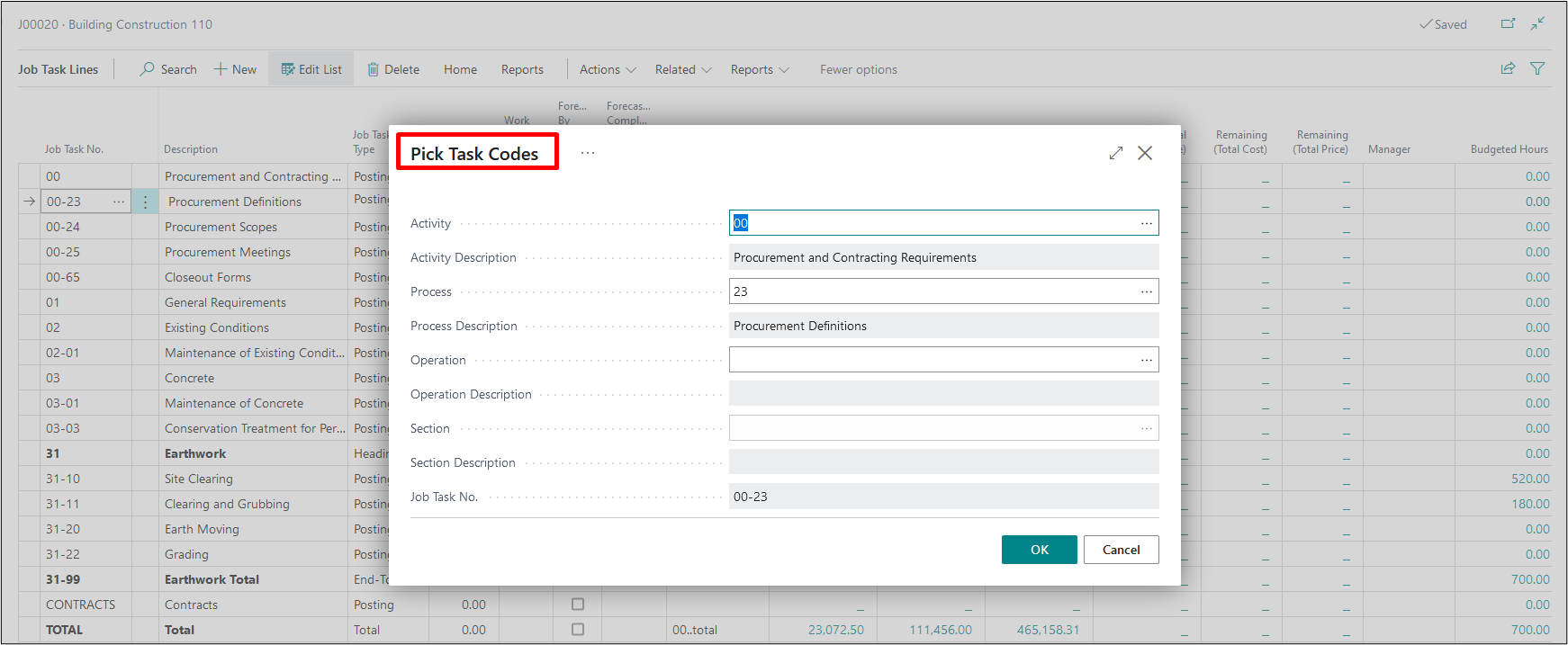Open the Activity field lookup ellipsis
Viewport: 1568px width, 645px height.
click(x=1146, y=223)
